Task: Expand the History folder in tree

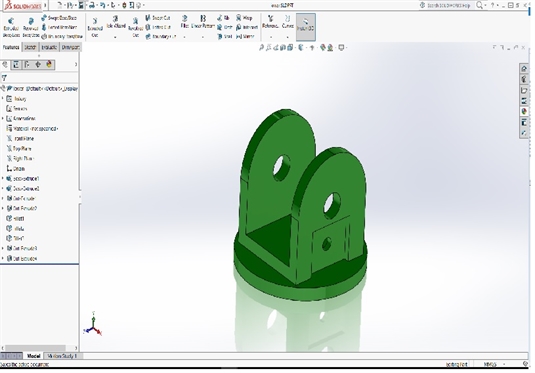Action: pyautogui.click(x=3, y=99)
